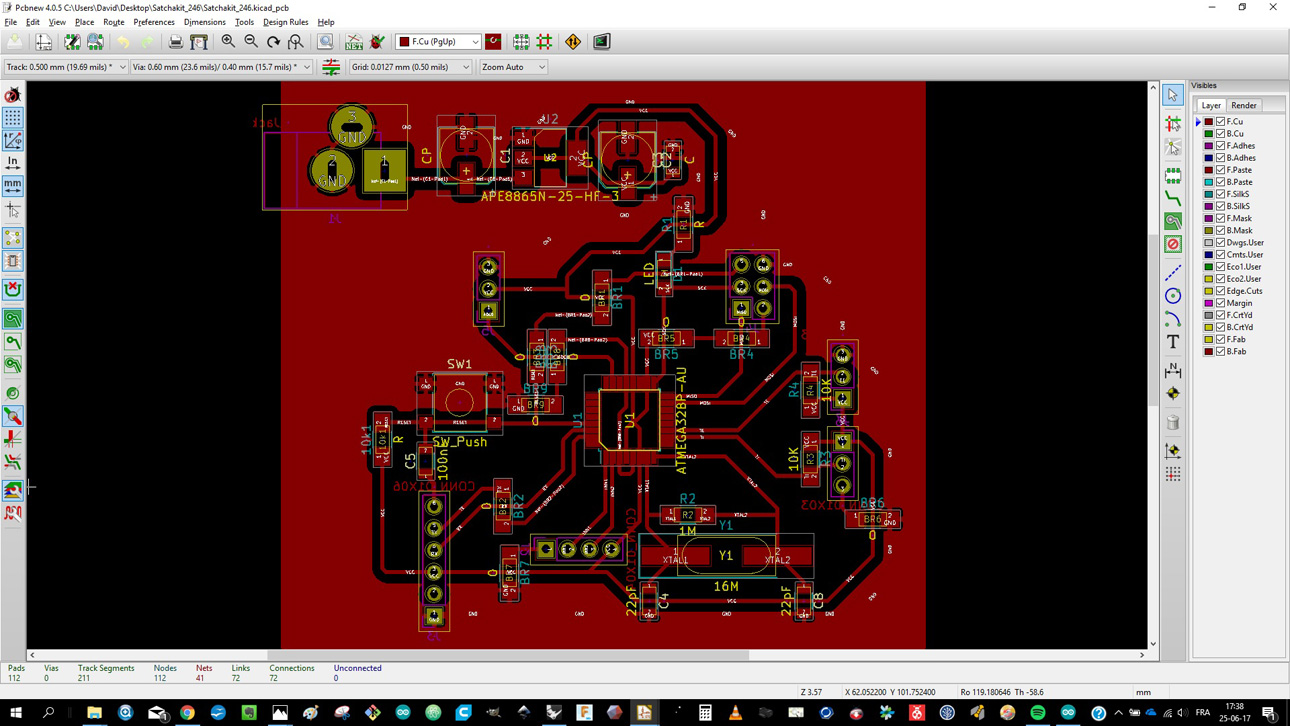Click the Eco1.User layer color swatch

[1208, 267]
